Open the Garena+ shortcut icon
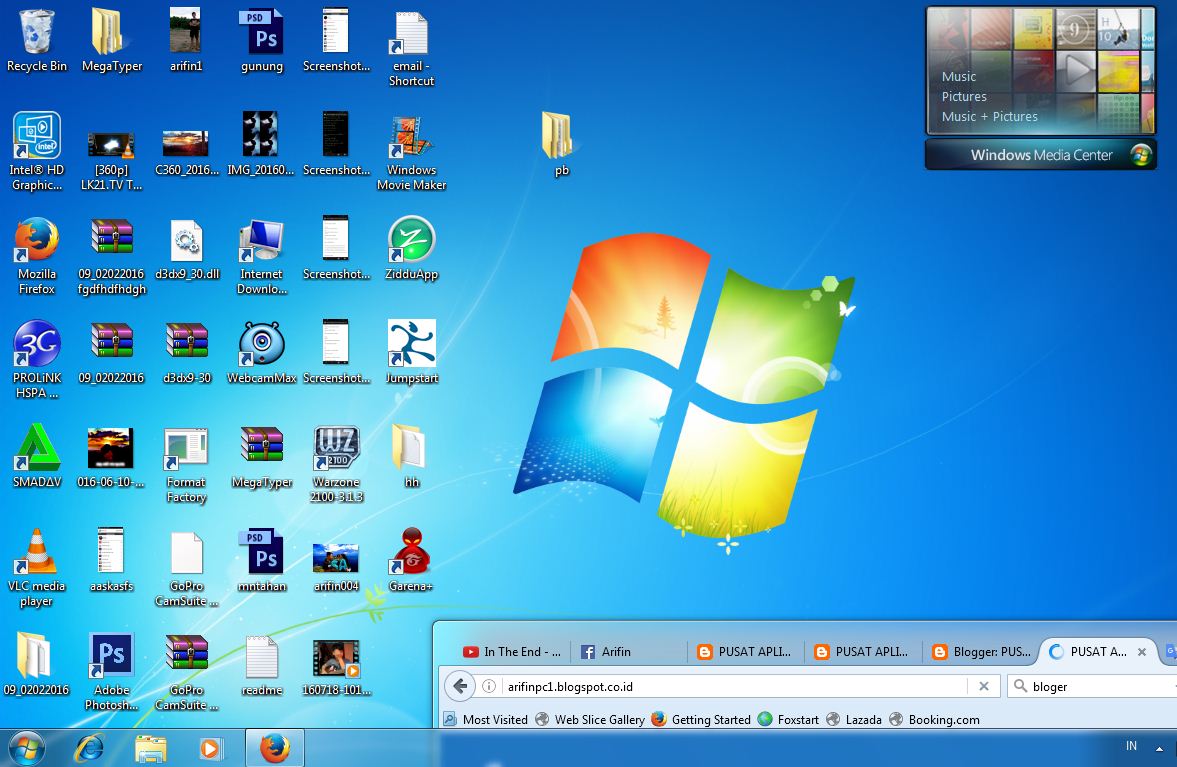This screenshot has height=767, width=1177. click(x=411, y=551)
